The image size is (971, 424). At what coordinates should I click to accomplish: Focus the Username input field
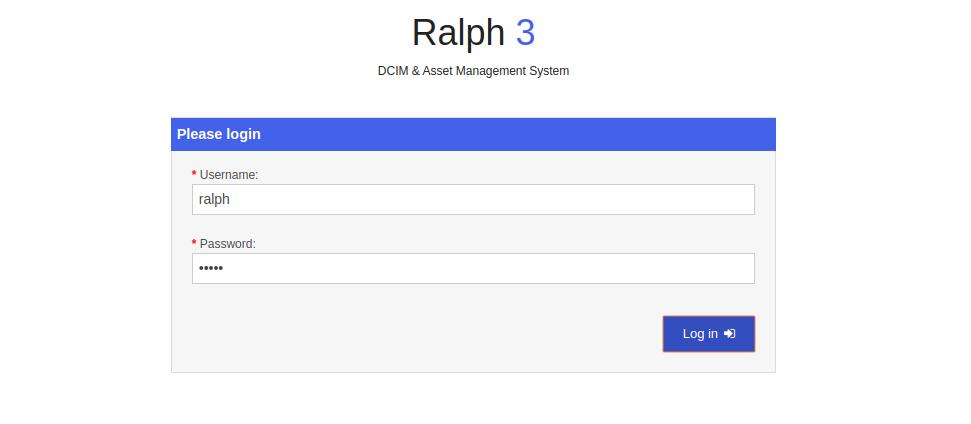472,199
